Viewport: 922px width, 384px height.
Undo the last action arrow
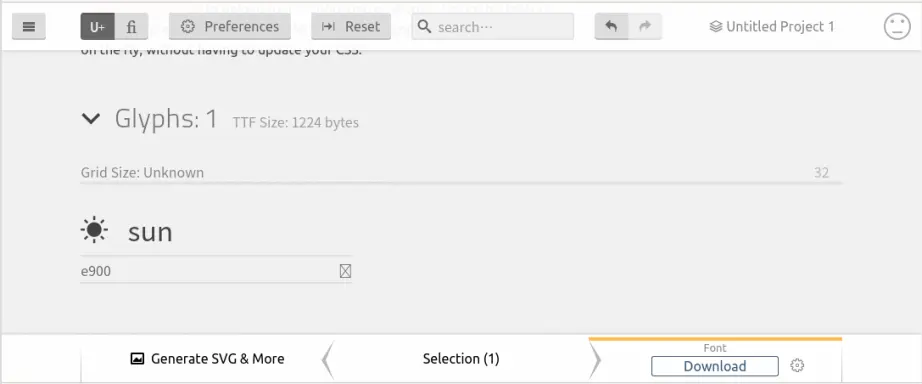pos(612,26)
